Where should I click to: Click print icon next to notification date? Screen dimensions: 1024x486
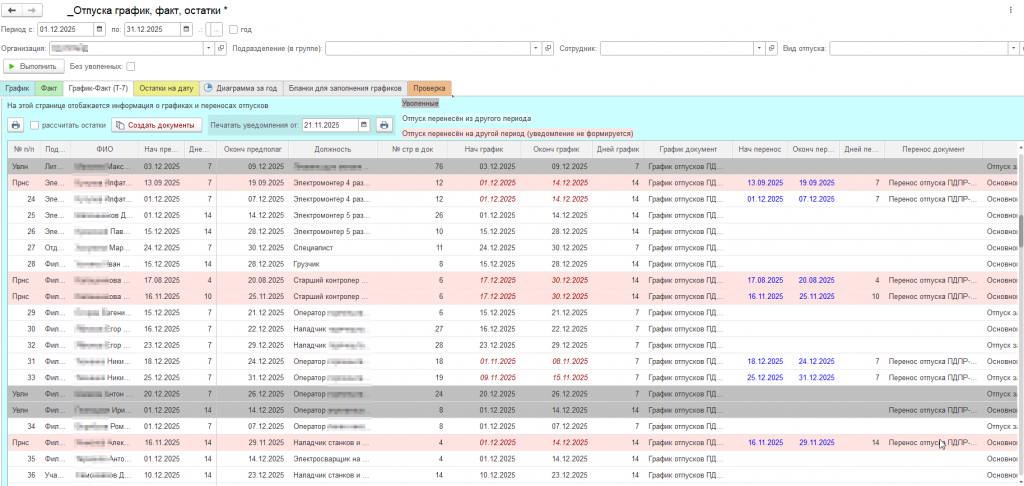(383, 125)
